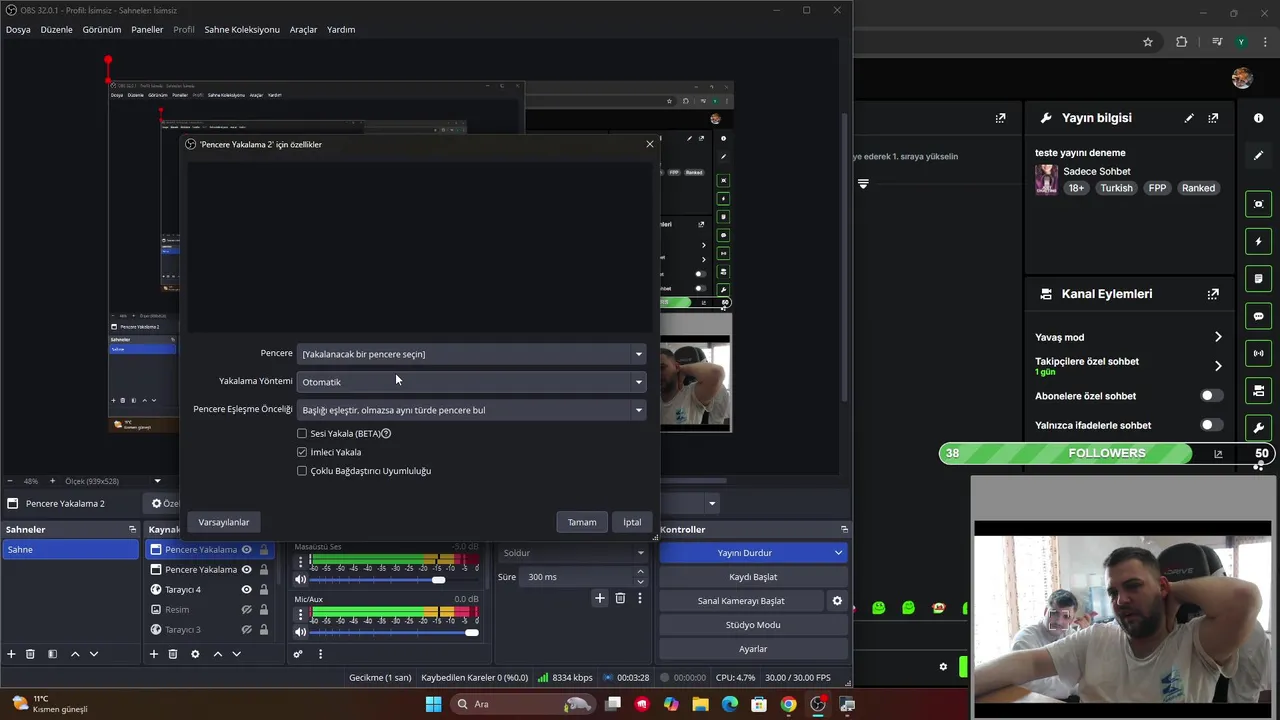Viewport: 1280px width, 720px height.
Task: Edit stream info with the Yayın bilgisi pencil icon
Action: [1189, 118]
